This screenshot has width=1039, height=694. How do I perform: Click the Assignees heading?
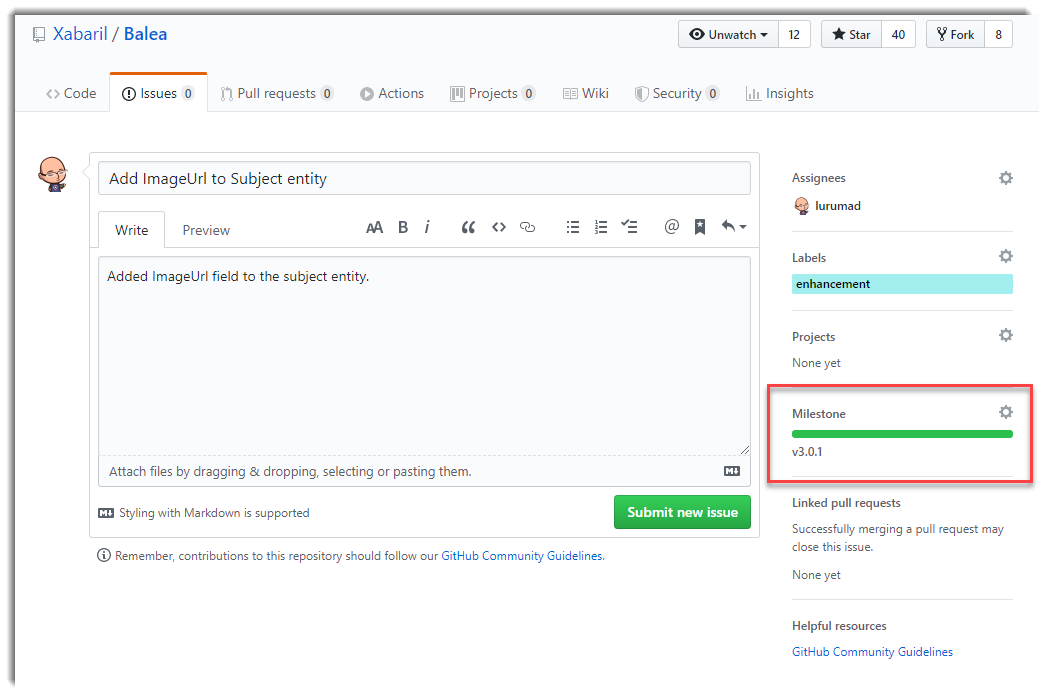click(x=818, y=178)
